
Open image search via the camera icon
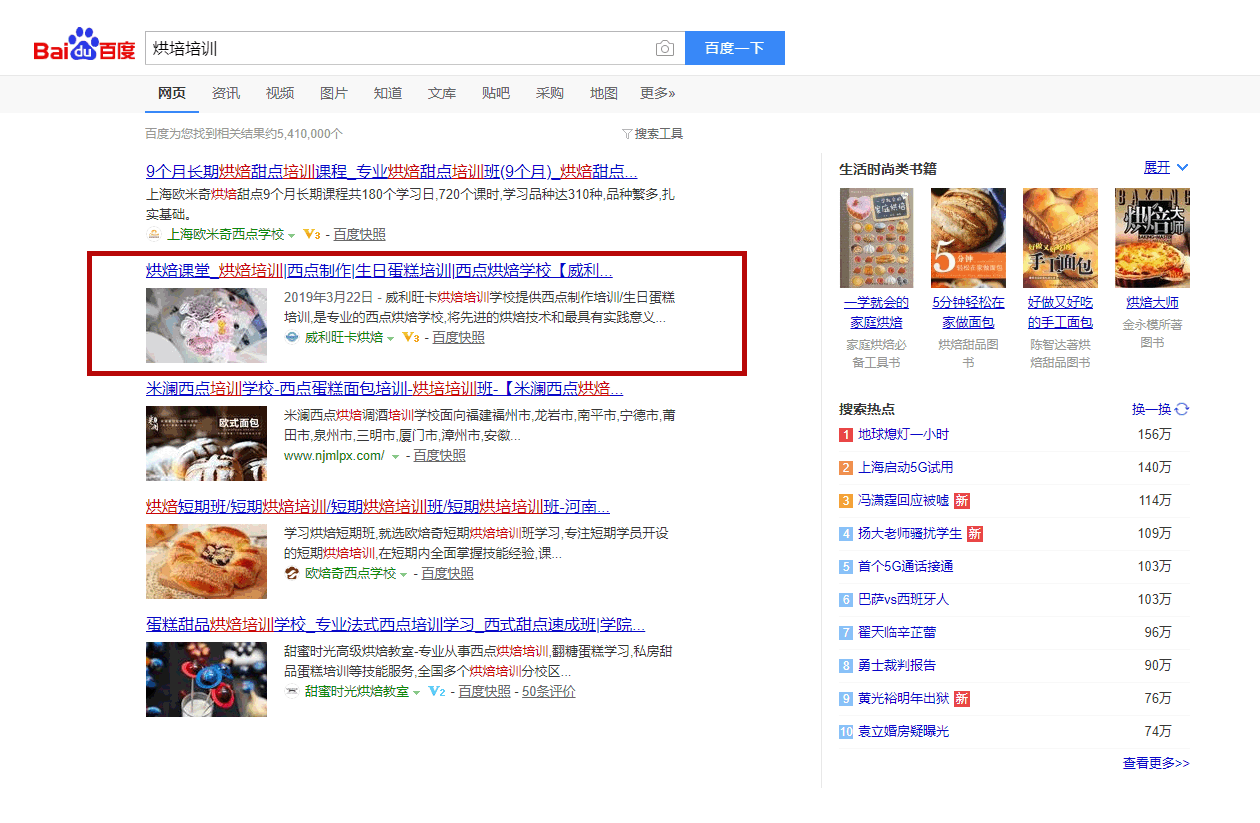tap(665, 48)
